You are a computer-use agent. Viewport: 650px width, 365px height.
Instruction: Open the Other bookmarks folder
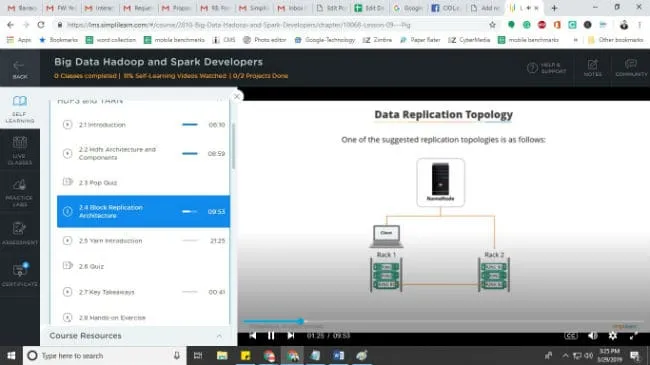coord(616,40)
